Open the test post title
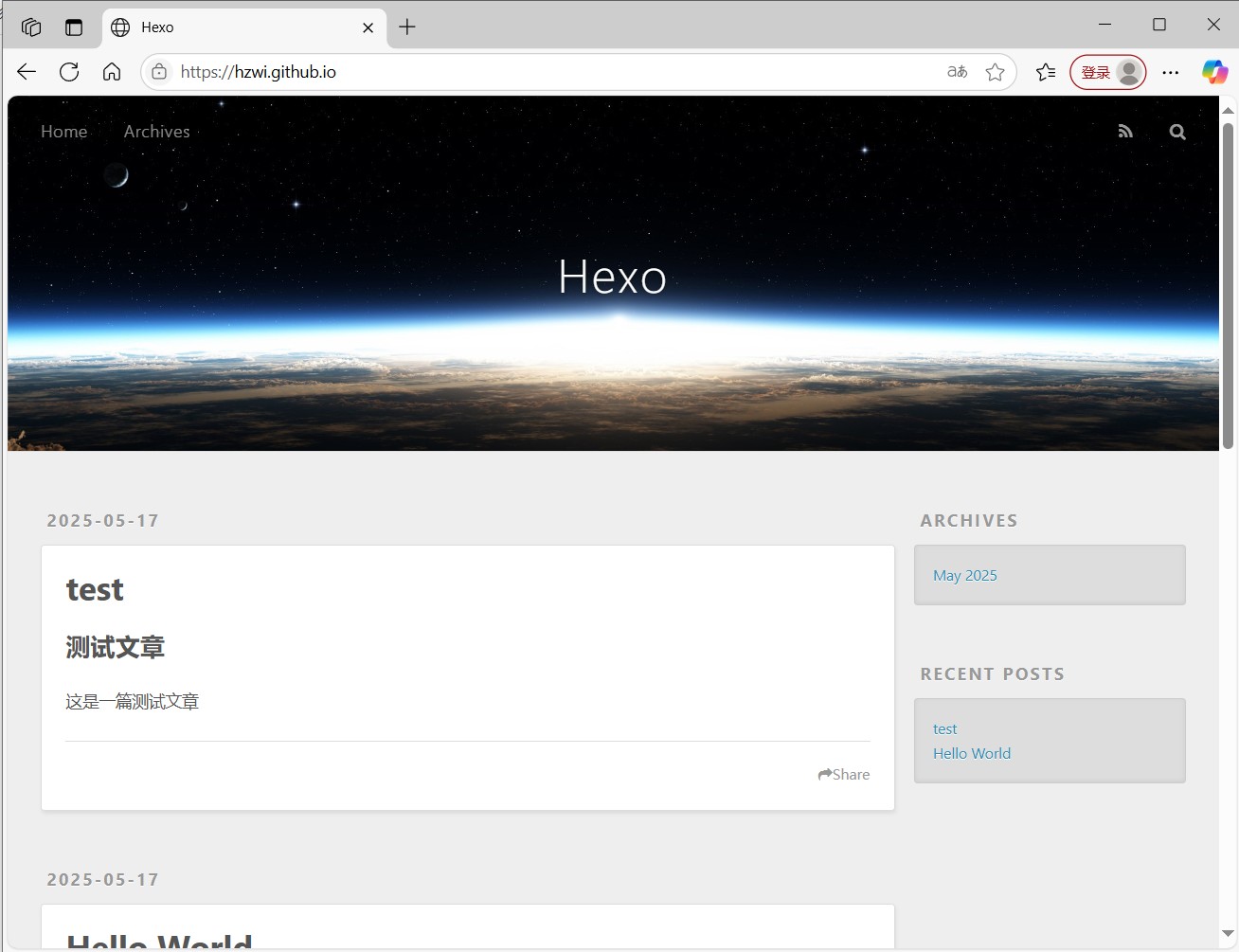This screenshot has height=952, width=1239. pos(95,589)
